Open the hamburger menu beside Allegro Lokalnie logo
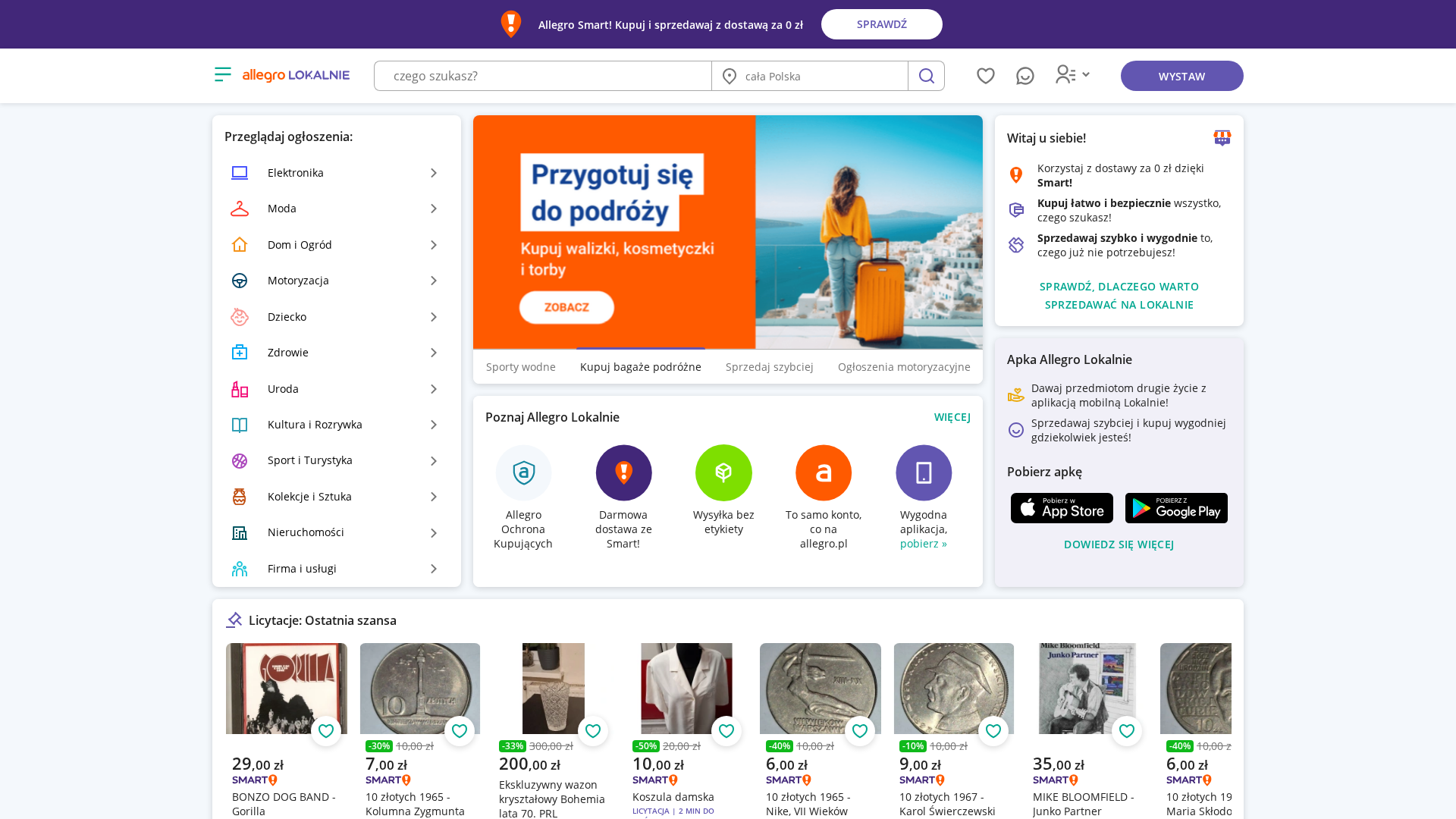This screenshot has width=1456, height=819. pos(222,74)
